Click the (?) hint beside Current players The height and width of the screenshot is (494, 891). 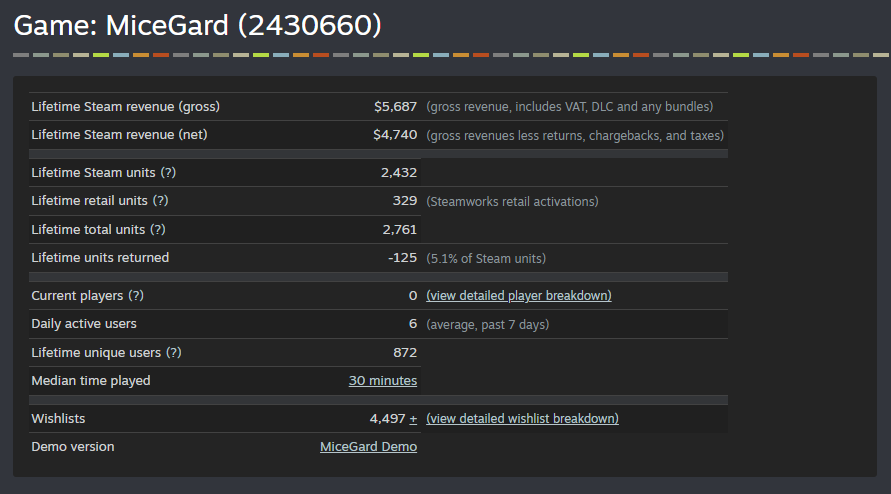136,296
